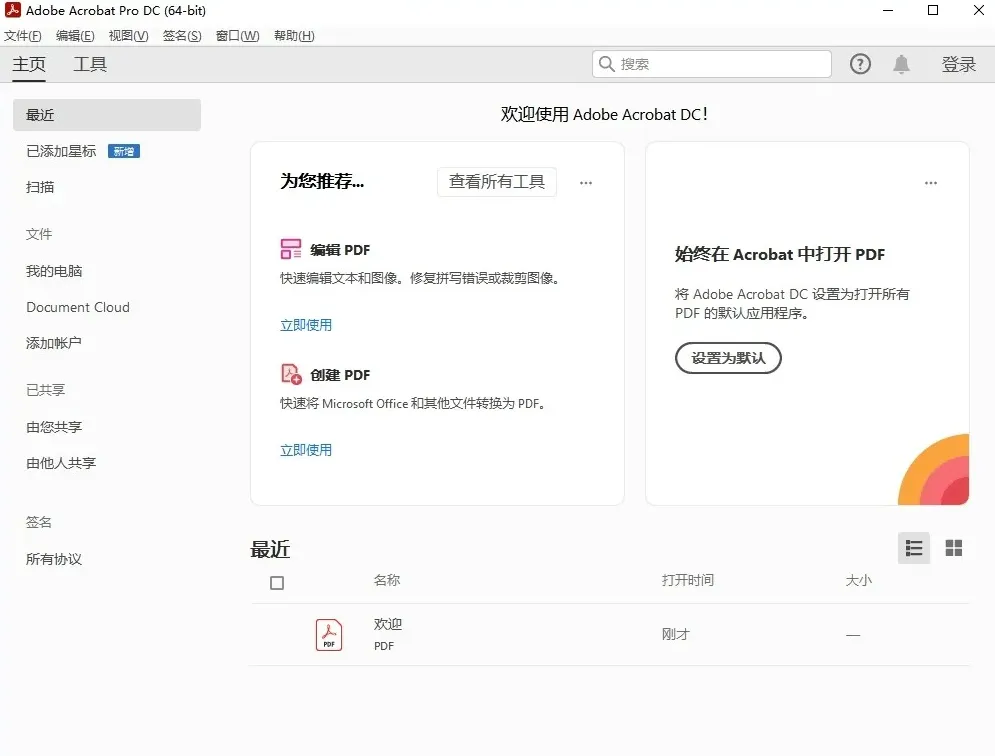Click the 刚才 open time cell
The image size is (995, 756).
tap(675, 634)
